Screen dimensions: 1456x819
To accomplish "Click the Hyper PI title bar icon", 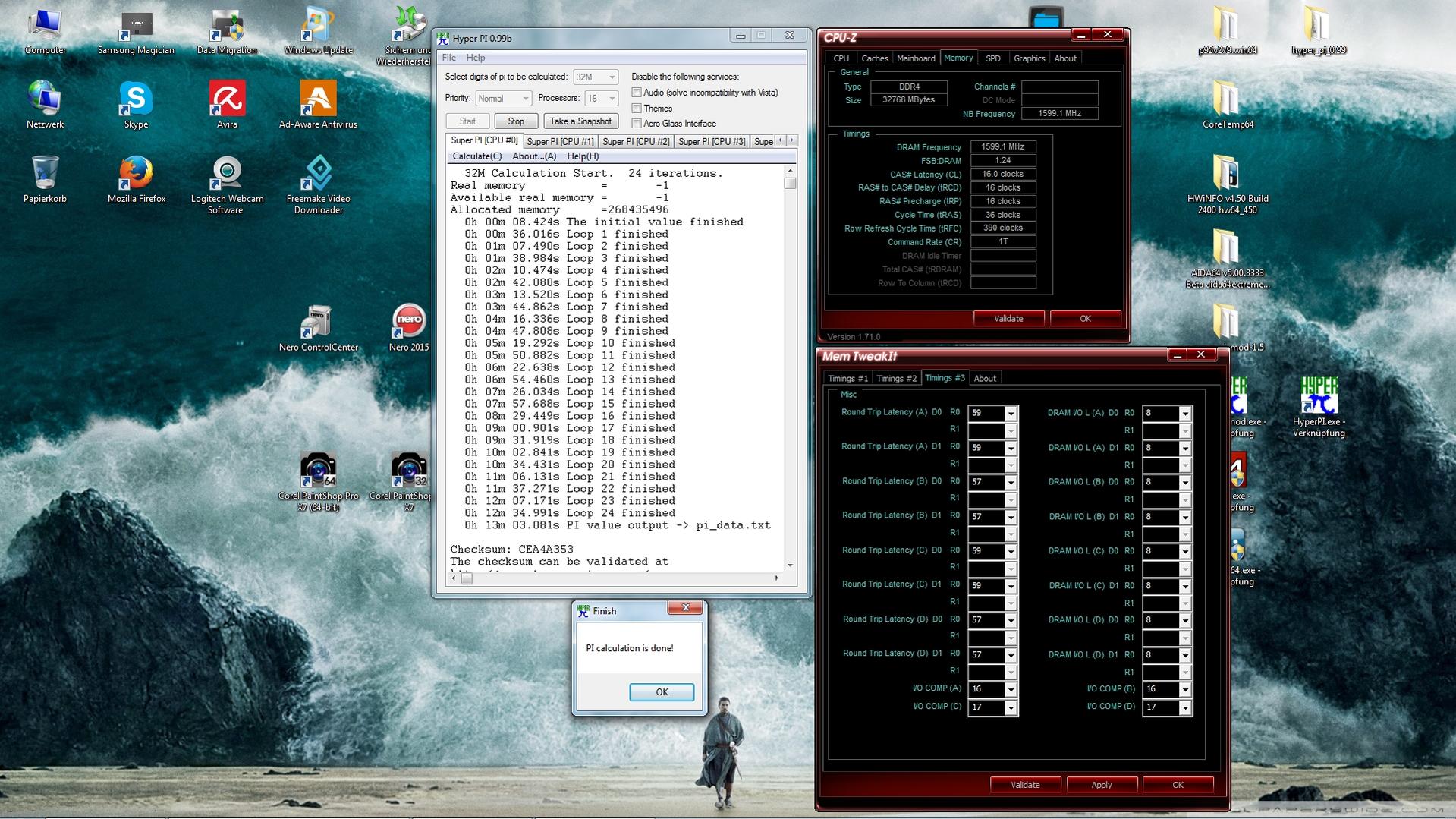I will pos(443,38).
